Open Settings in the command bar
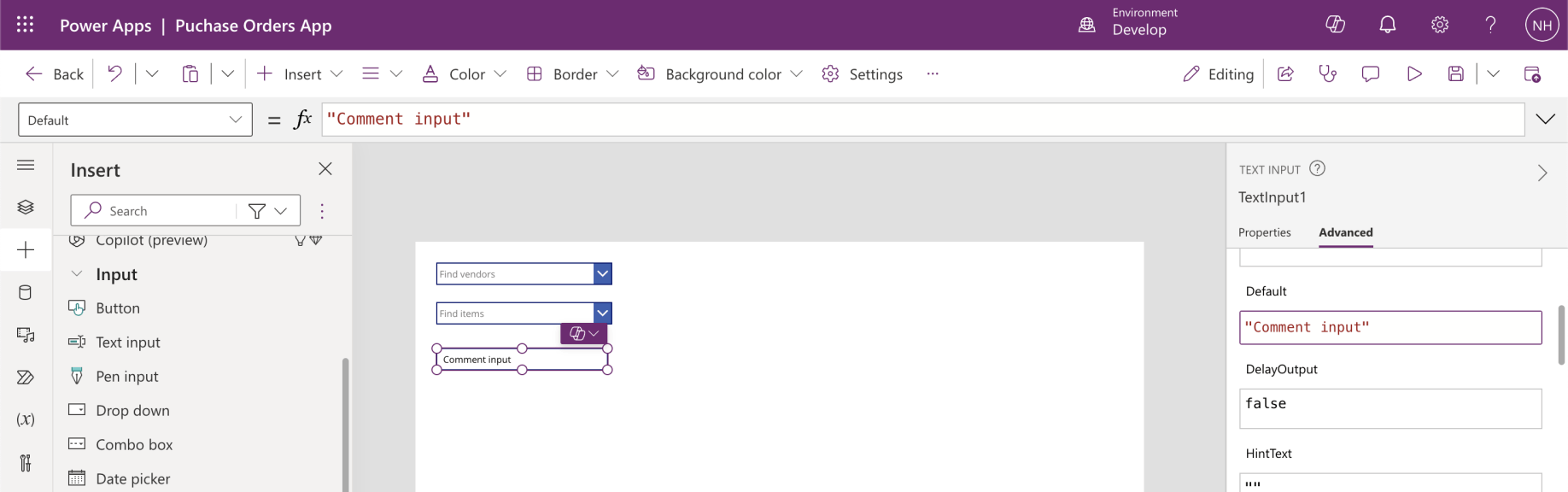 pyautogui.click(x=863, y=74)
